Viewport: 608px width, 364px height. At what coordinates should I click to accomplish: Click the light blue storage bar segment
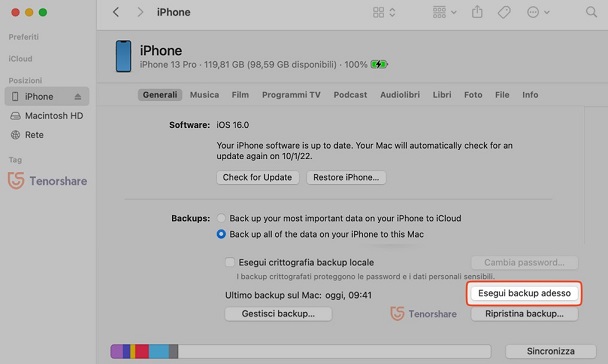(x=159, y=351)
